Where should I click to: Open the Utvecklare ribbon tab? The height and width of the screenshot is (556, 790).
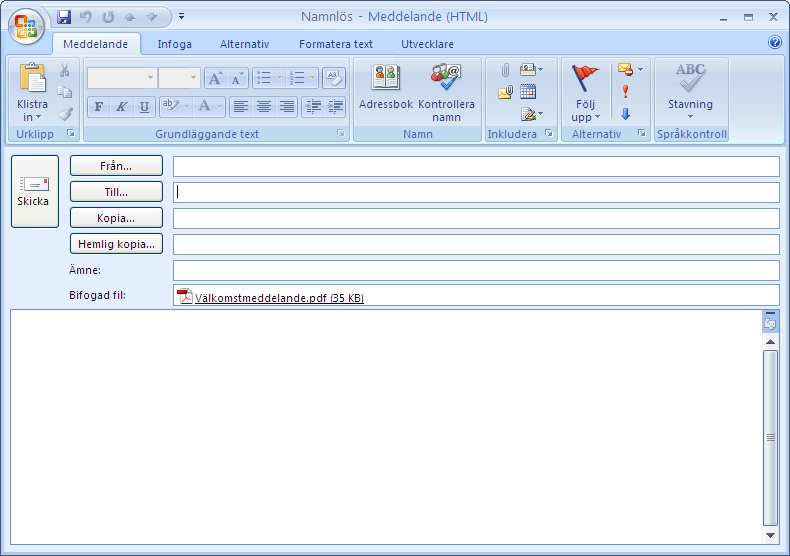tap(427, 44)
